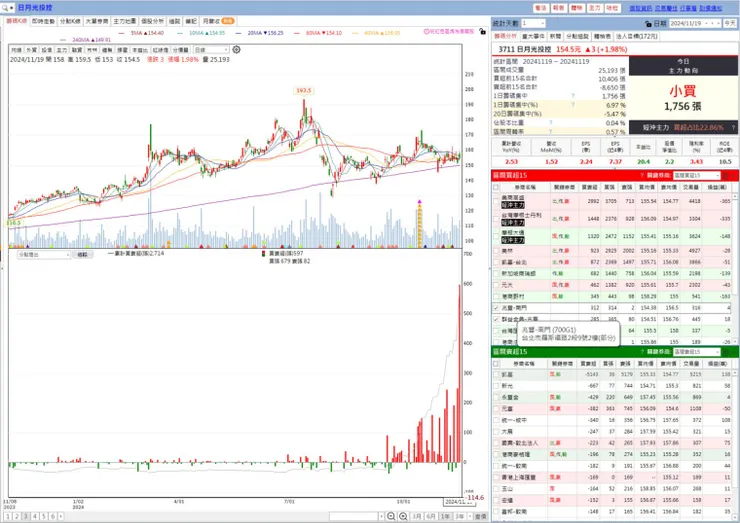Screen dimensions: 740x523
Task: Open the 關鍵券商 dropdown in red header
Action: (x=697, y=176)
